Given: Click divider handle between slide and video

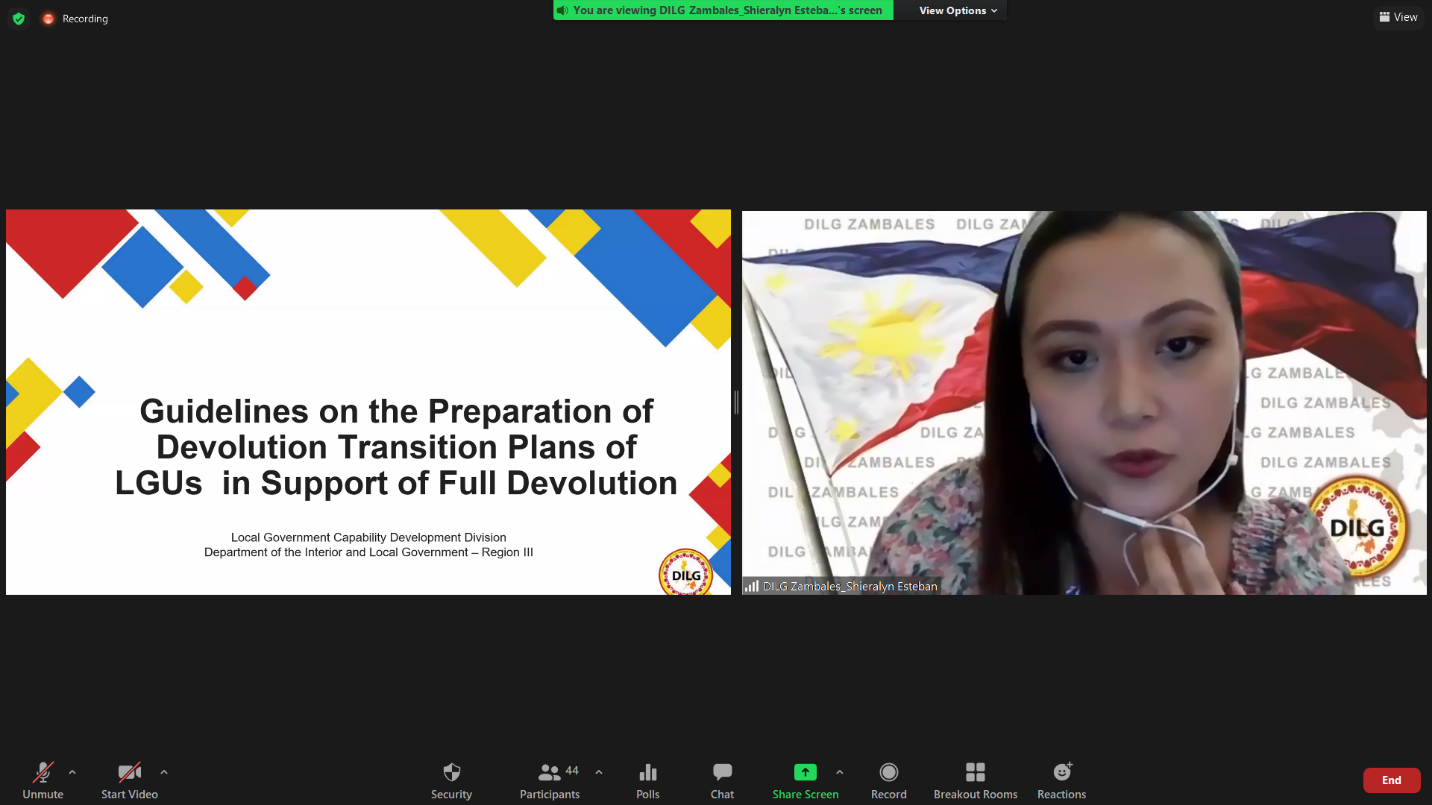Looking at the screenshot, I should 736,402.
